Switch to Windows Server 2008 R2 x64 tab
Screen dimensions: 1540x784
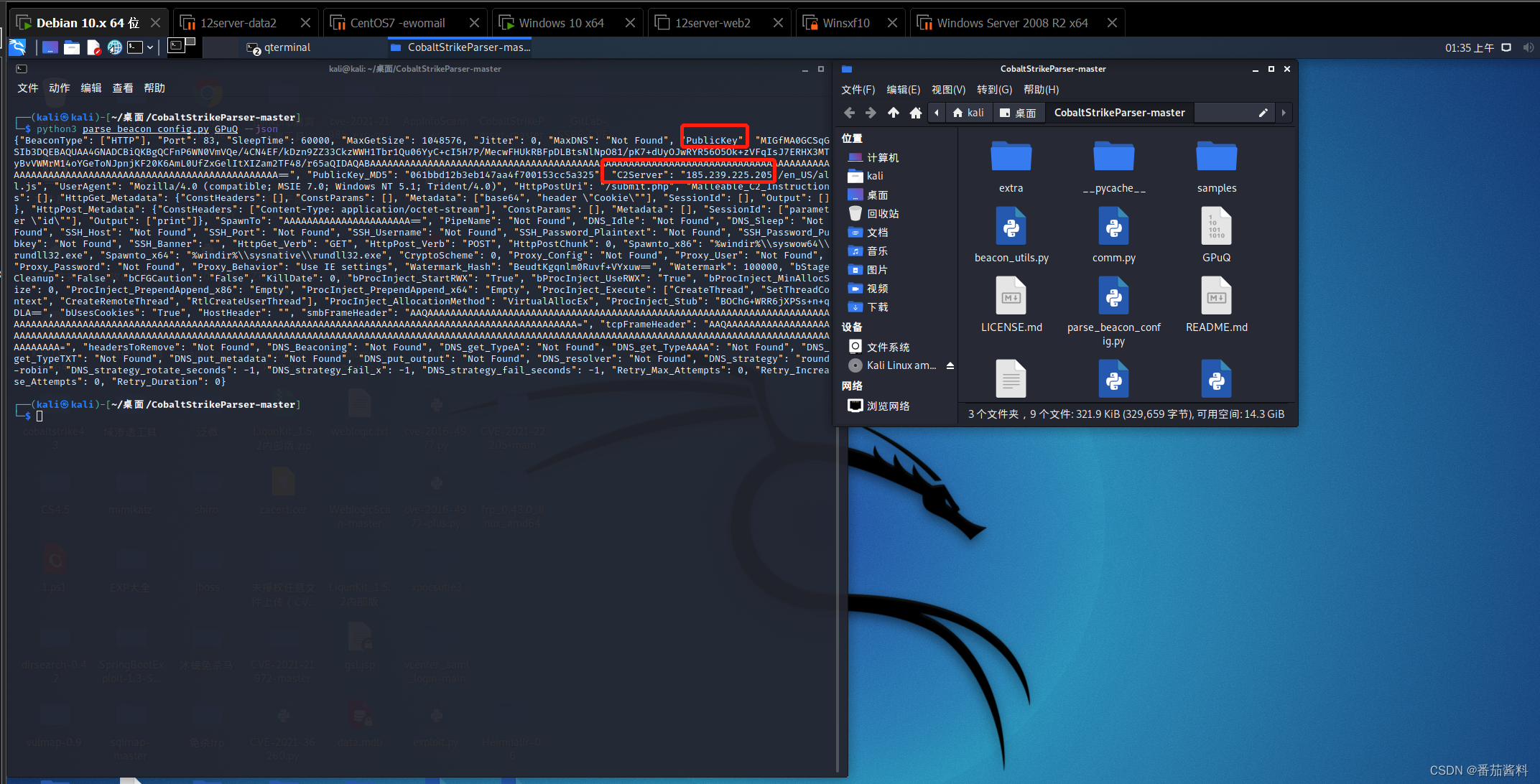(x=1017, y=23)
